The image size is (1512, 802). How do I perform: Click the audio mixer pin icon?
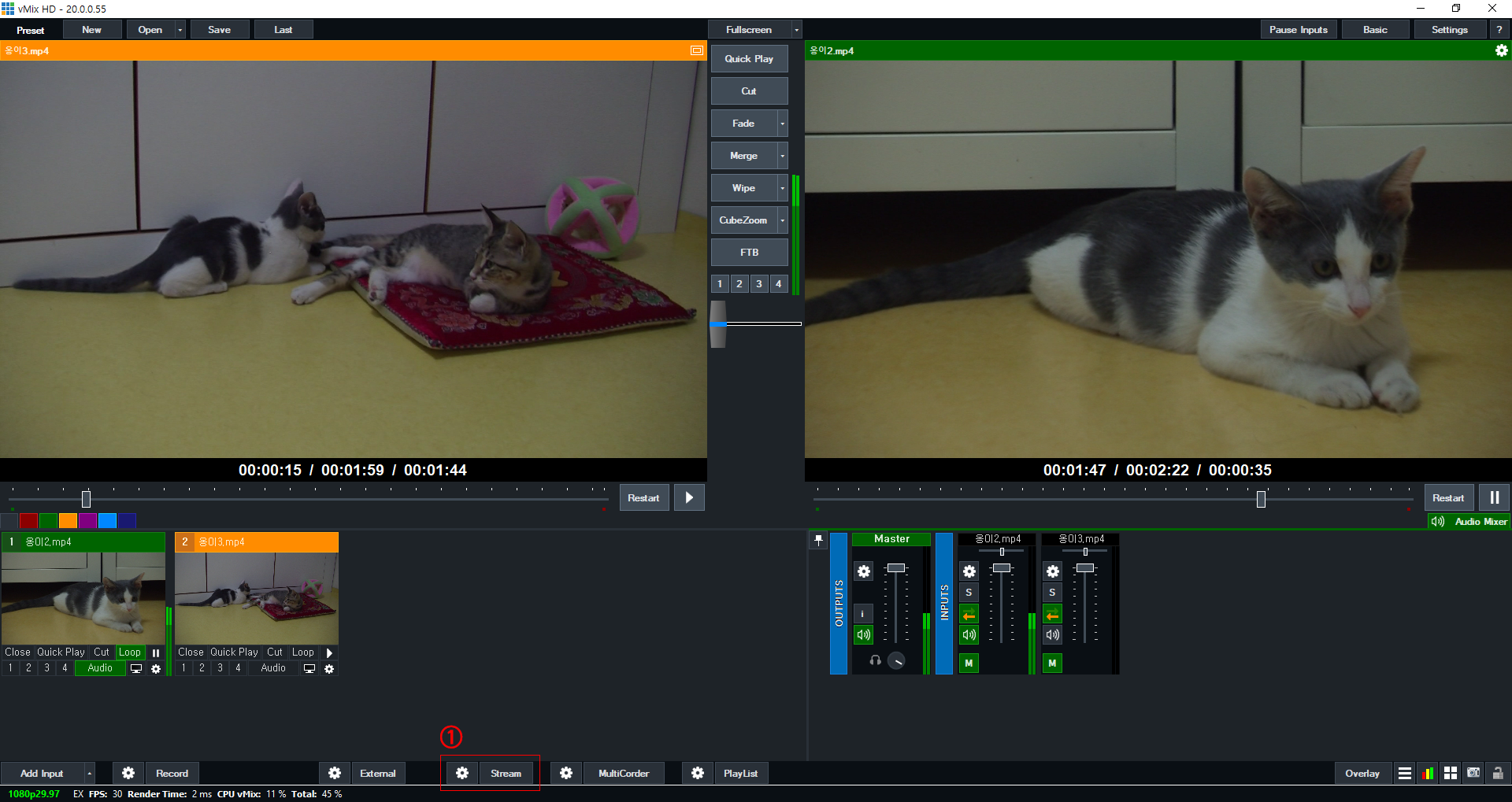[818, 540]
